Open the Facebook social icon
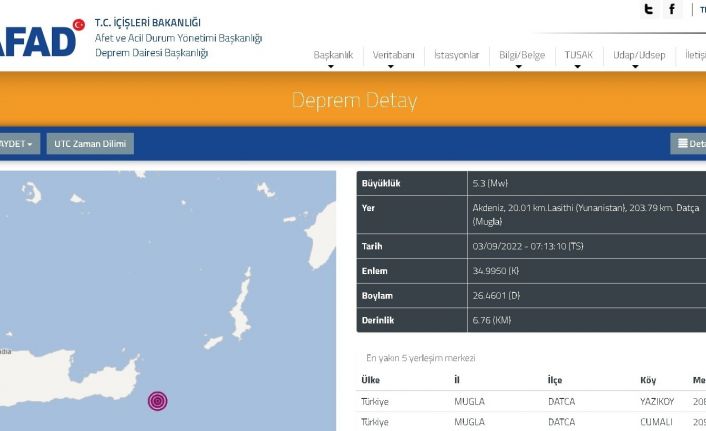706x431 pixels. point(673,10)
